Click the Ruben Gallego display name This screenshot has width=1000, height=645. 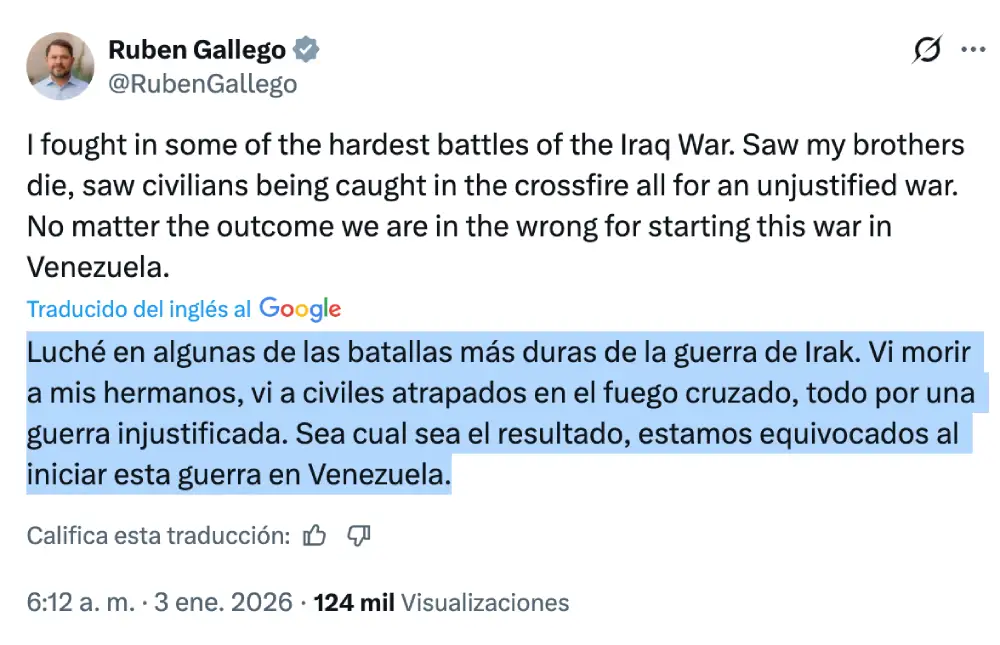click(196, 49)
